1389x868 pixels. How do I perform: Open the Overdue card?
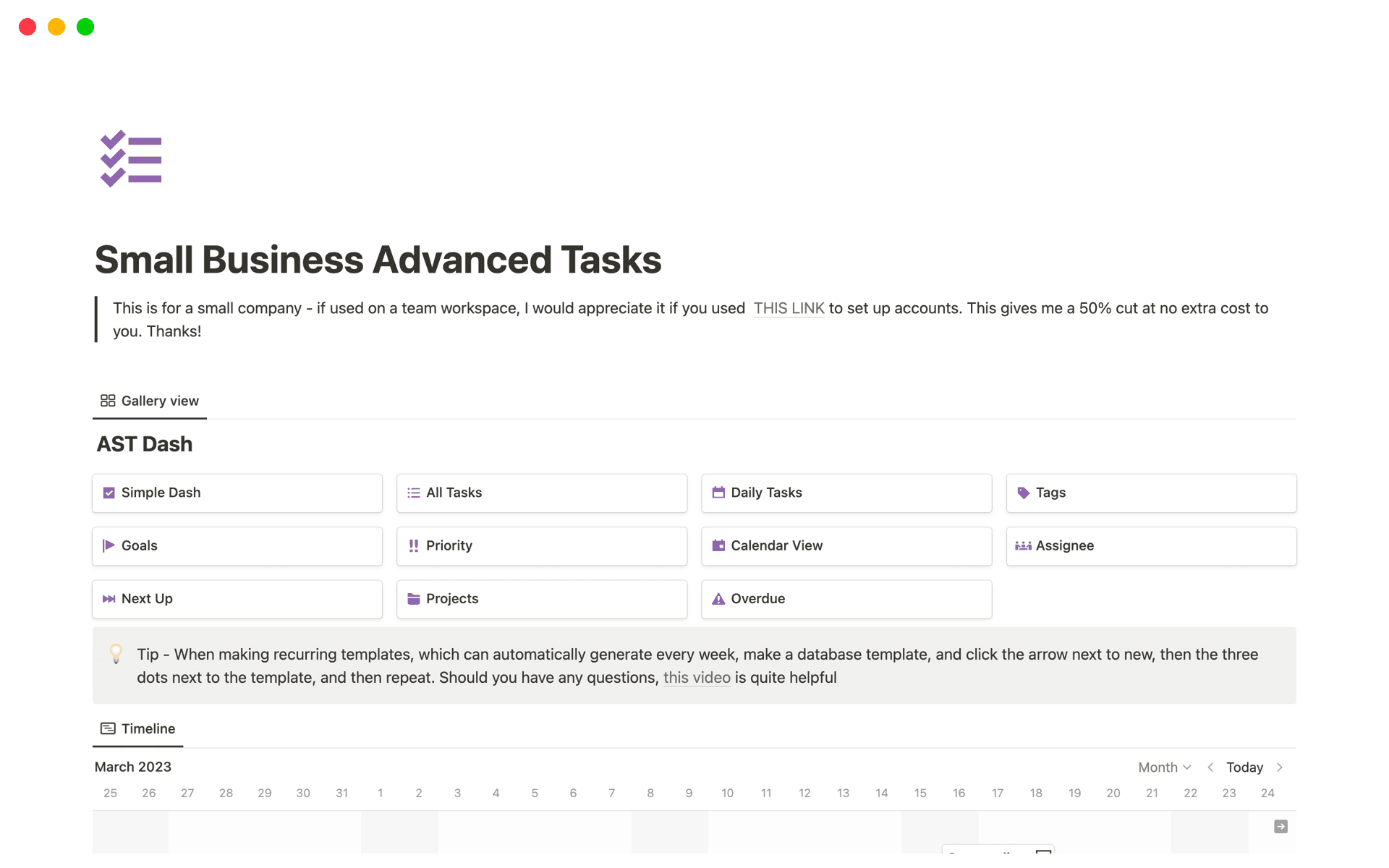pos(846,599)
